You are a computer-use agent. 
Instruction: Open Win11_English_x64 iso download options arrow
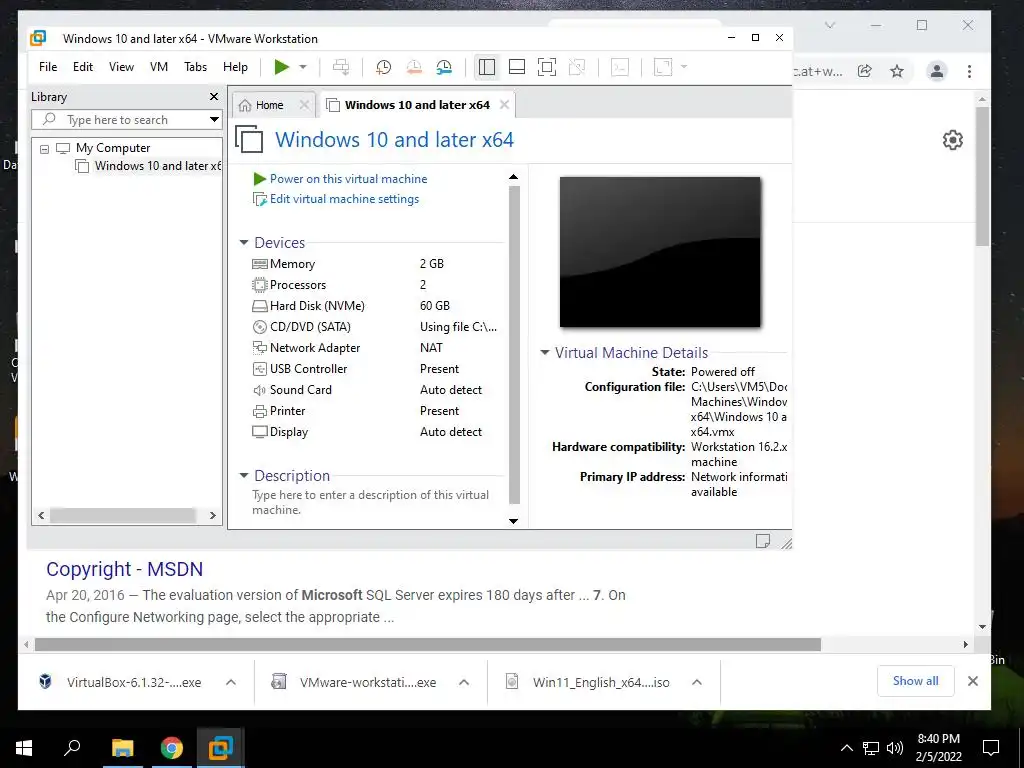pyautogui.click(x=697, y=682)
